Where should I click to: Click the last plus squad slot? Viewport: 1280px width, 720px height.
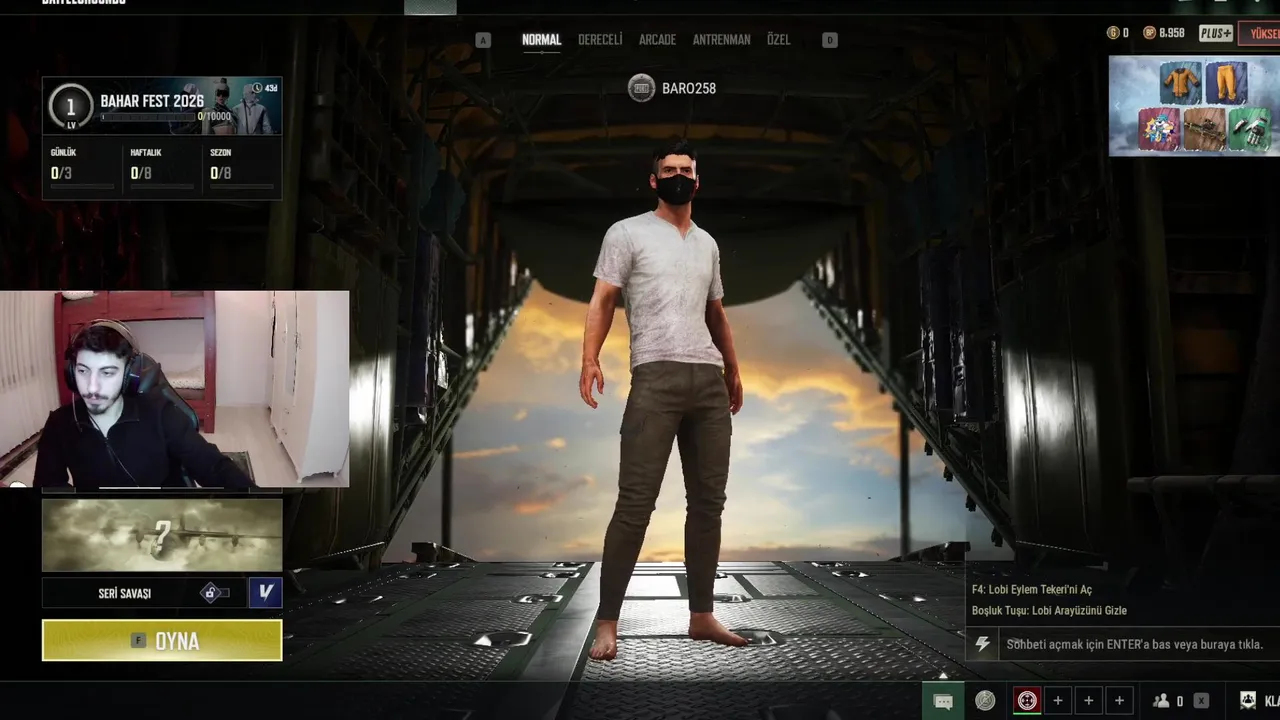[1119, 701]
